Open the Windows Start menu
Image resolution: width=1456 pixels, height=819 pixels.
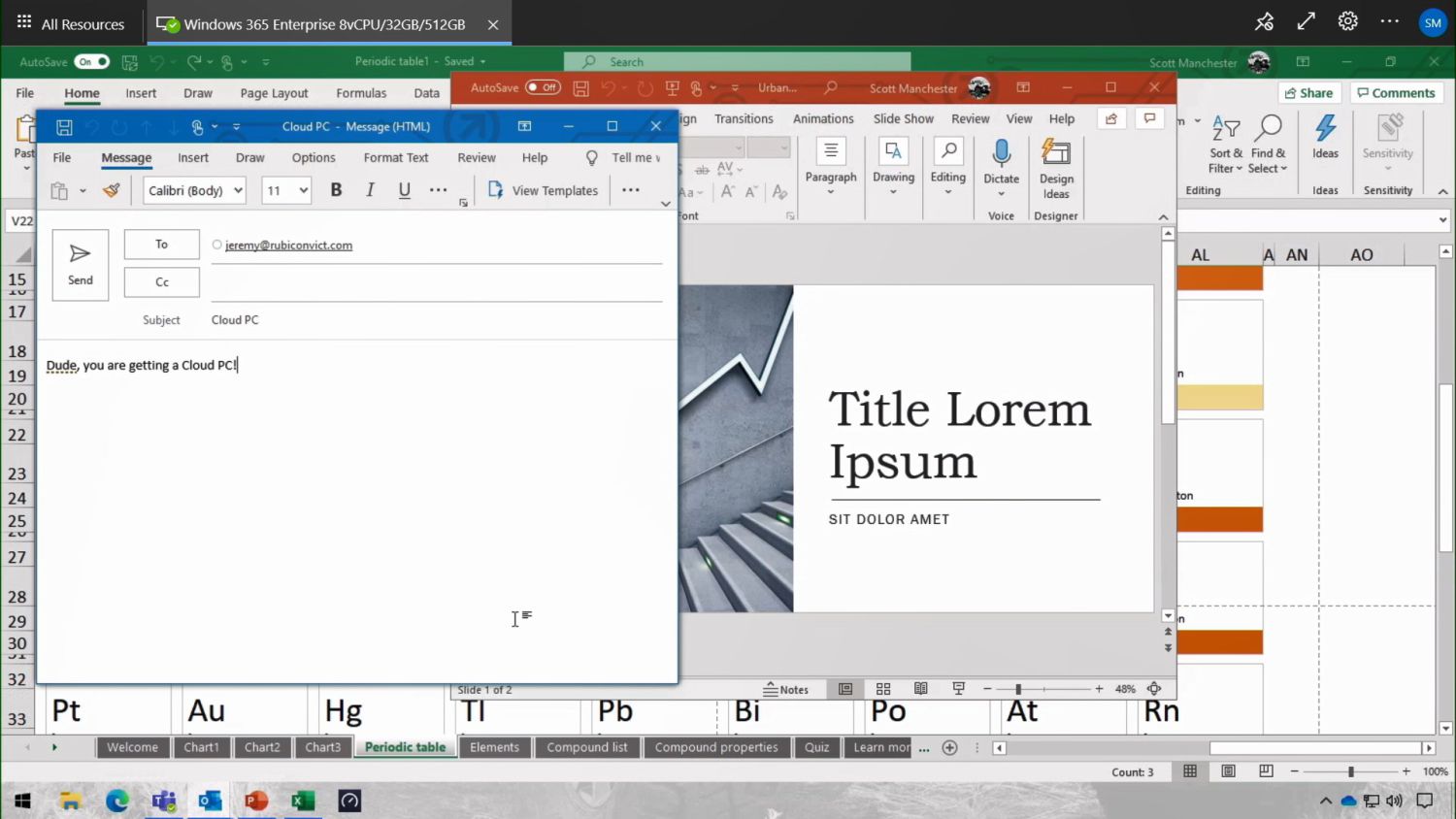(22, 802)
